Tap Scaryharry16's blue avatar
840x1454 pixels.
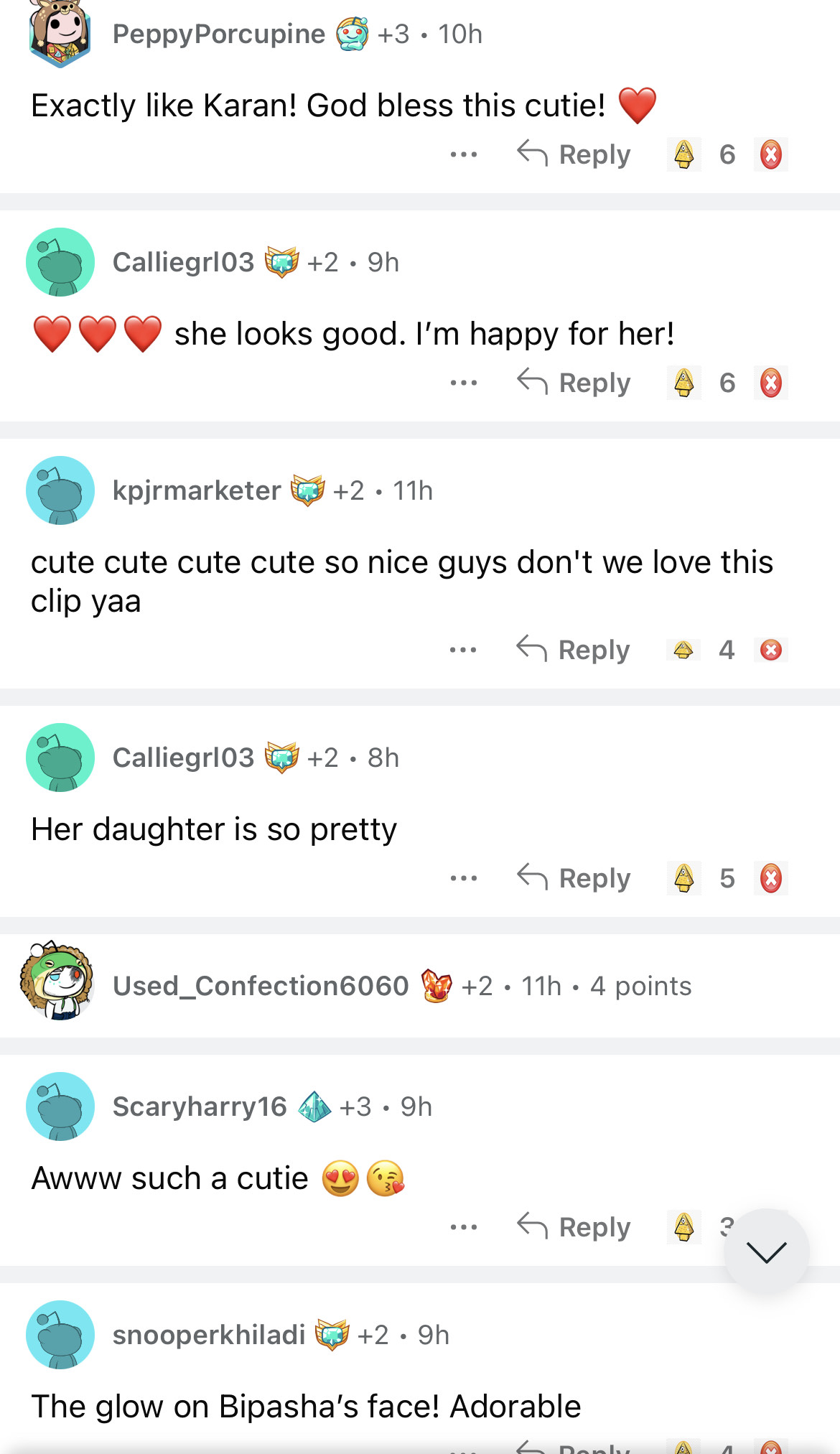(x=60, y=1106)
